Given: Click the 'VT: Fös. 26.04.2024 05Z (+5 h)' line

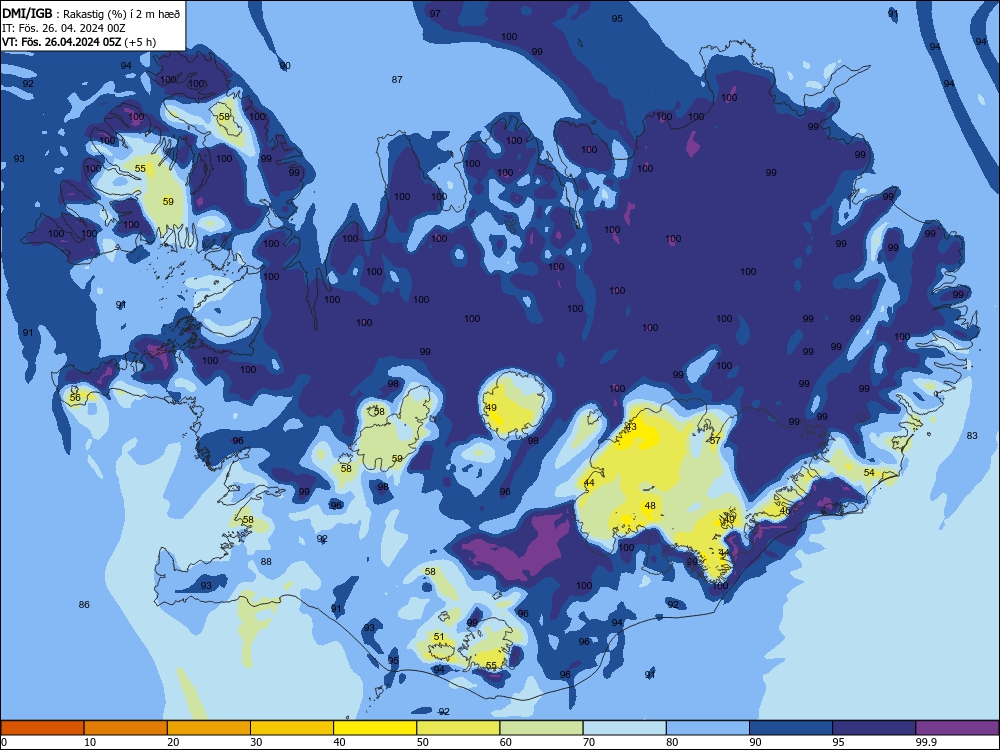Looking at the screenshot, I should 78,42.
